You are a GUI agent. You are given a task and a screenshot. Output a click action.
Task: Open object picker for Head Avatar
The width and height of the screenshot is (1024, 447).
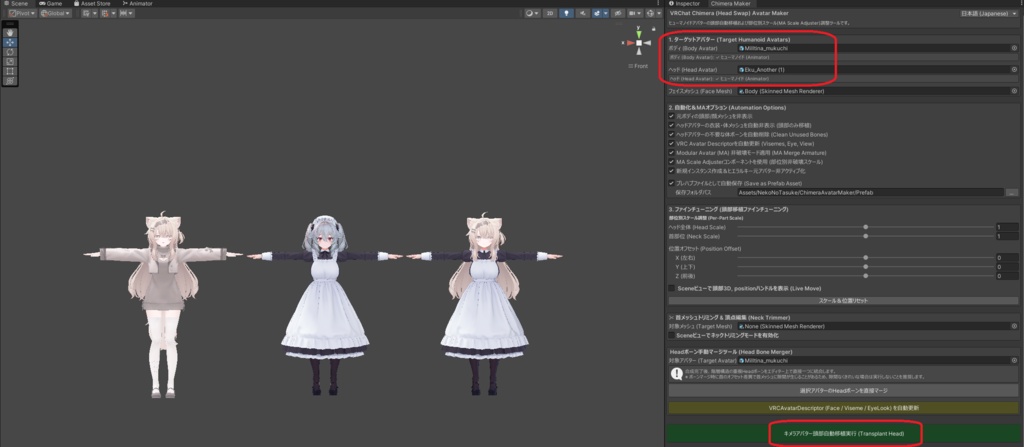point(1014,69)
